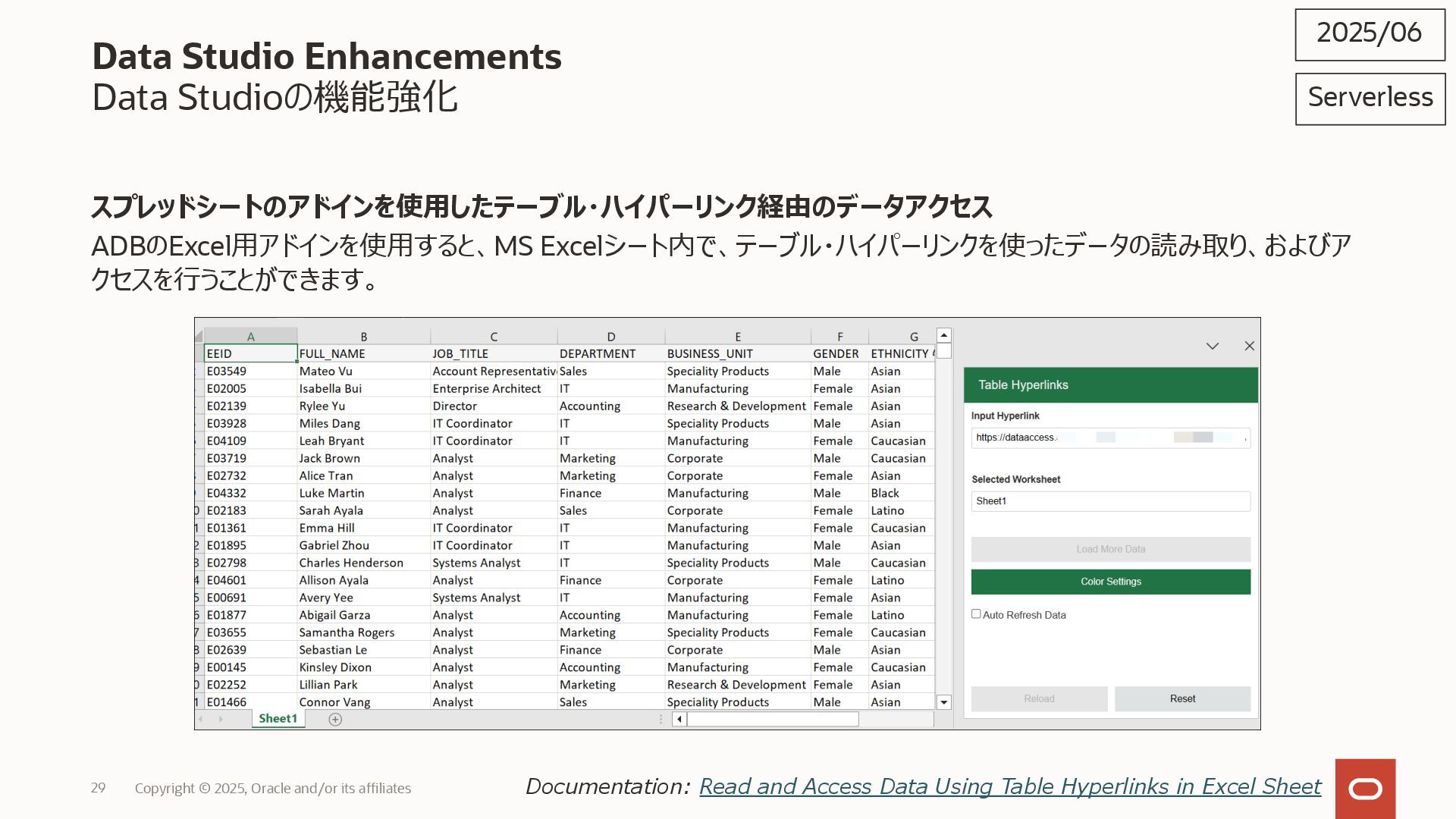
Task: Click the GENDER header cell
Action: (839, 353)
